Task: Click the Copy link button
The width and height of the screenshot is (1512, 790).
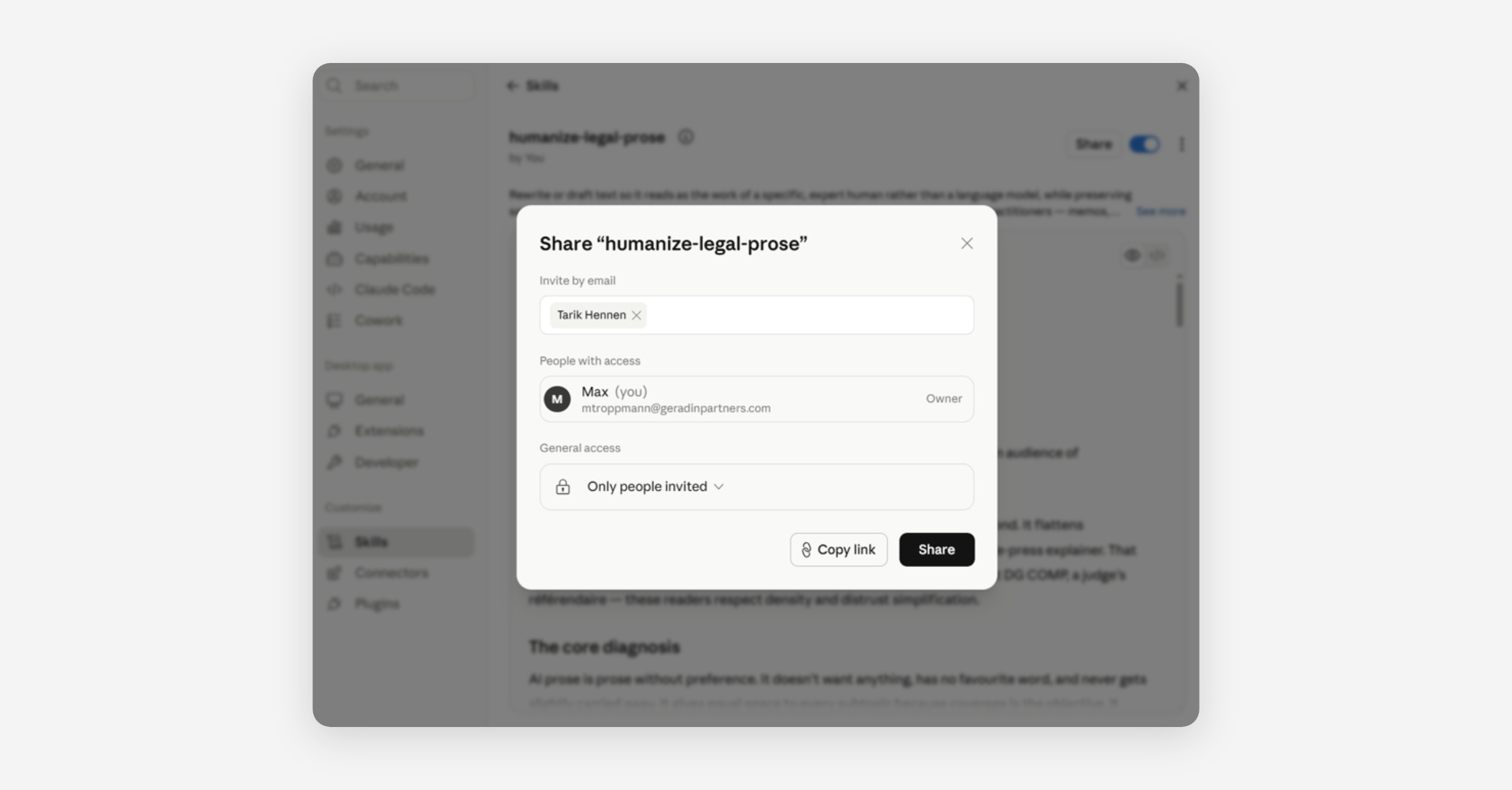Action: click(x=839, y=549)
